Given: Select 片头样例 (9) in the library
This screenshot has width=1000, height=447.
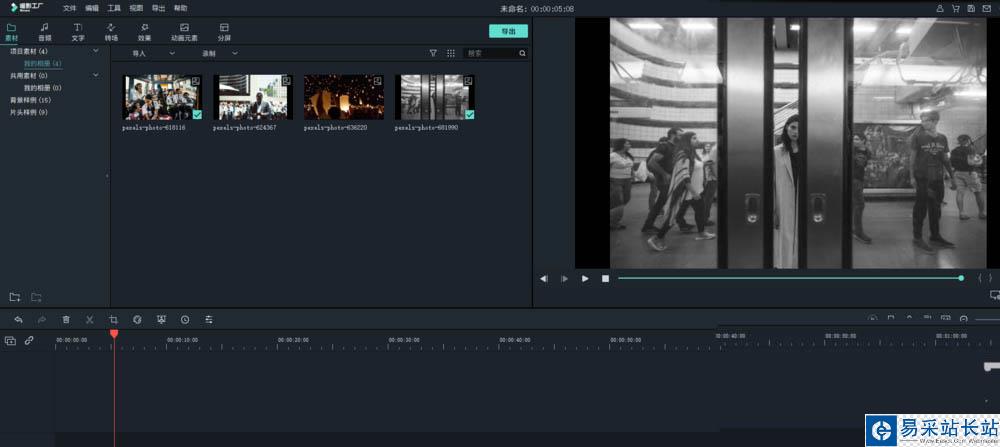Looking at the screenshot, I should 29,112.
